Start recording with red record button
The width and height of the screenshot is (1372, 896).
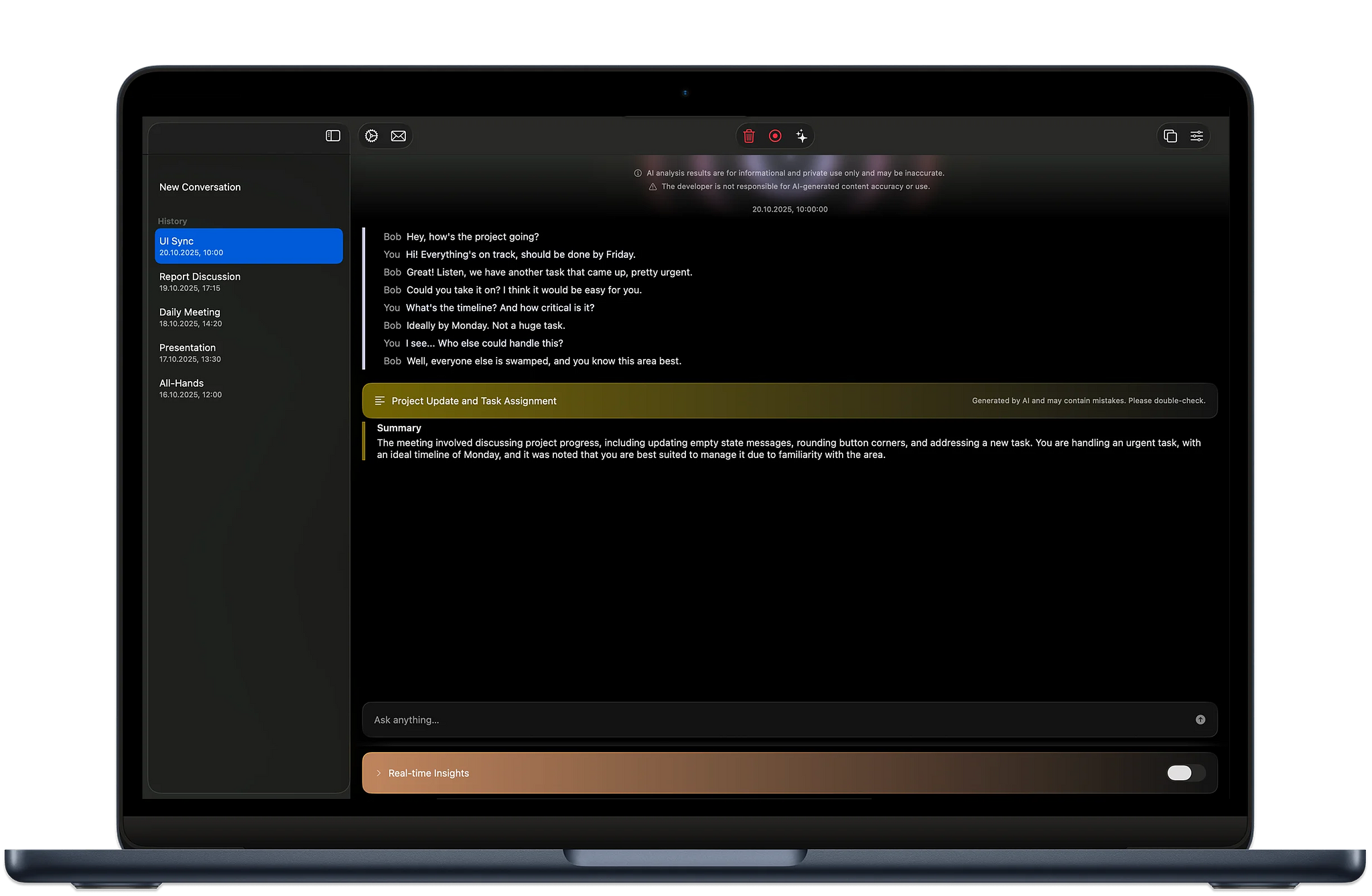click(775, 136)
